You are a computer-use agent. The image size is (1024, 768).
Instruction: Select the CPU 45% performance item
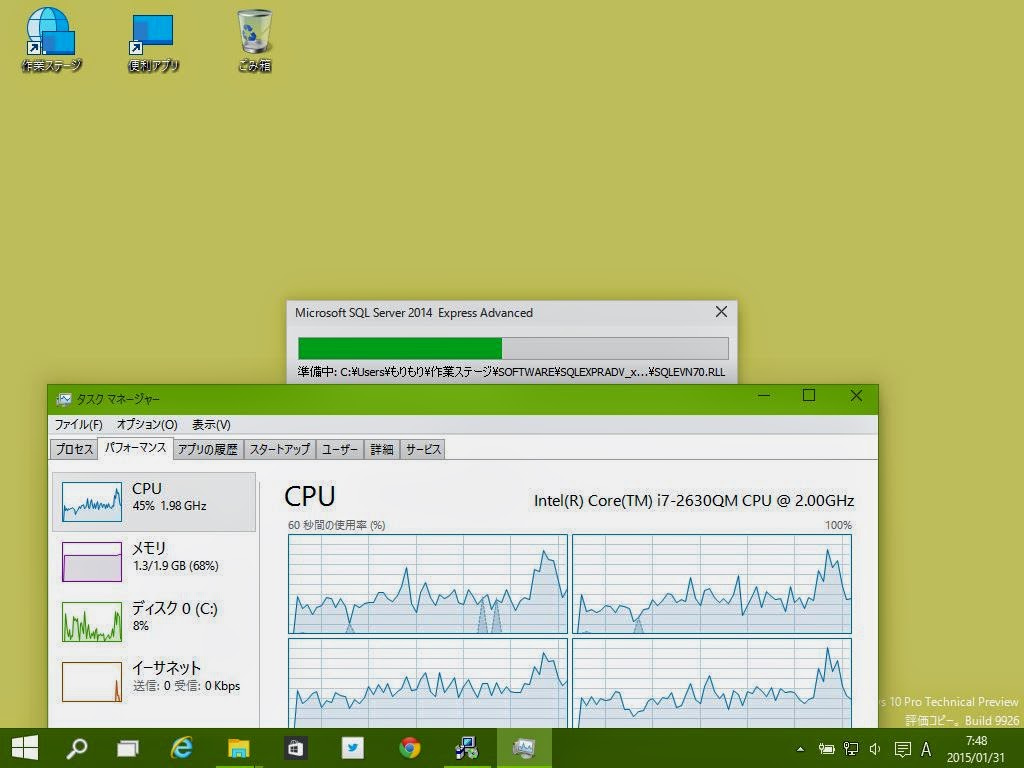[x=154, y=502]
